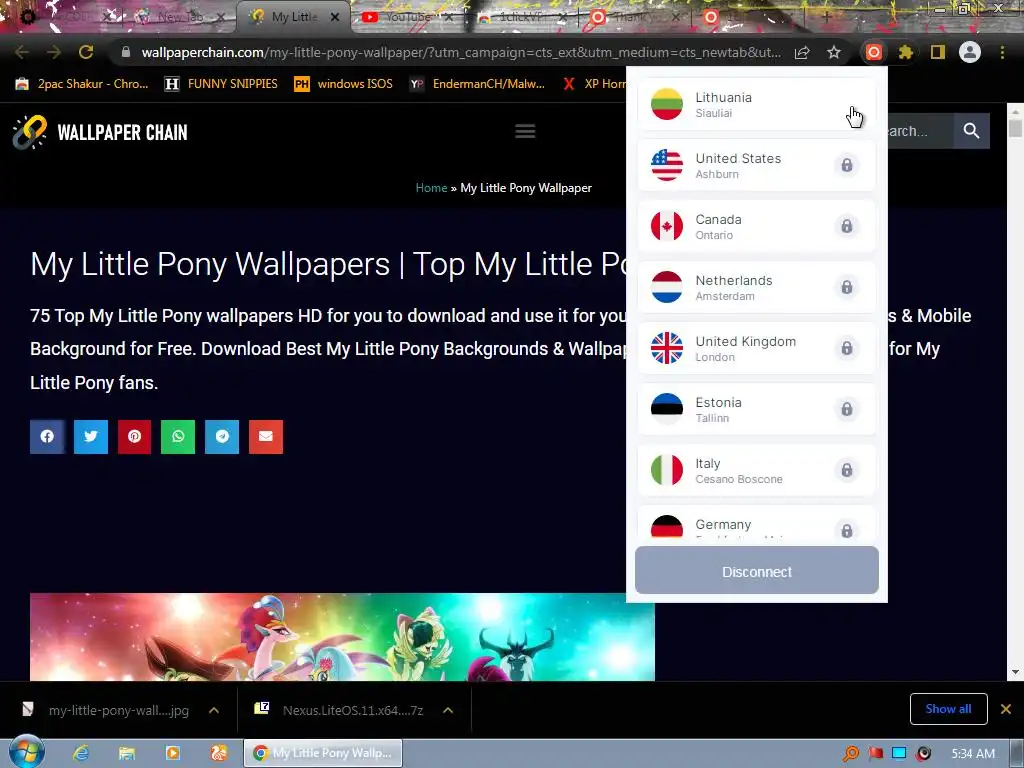Click the Estonia flag icon

point(667,409)
